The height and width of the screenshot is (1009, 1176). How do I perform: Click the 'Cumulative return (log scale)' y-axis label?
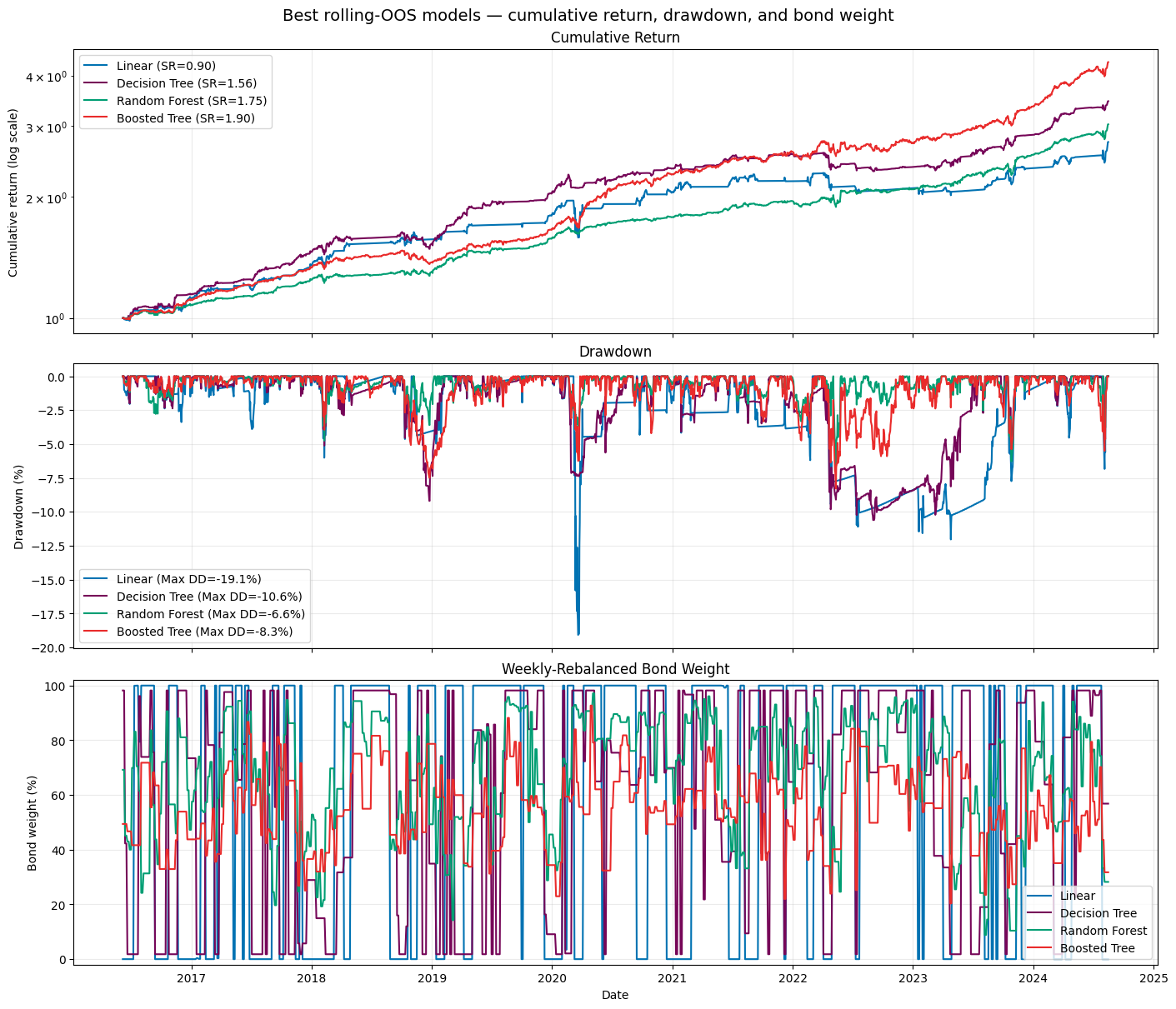(13, 192)
